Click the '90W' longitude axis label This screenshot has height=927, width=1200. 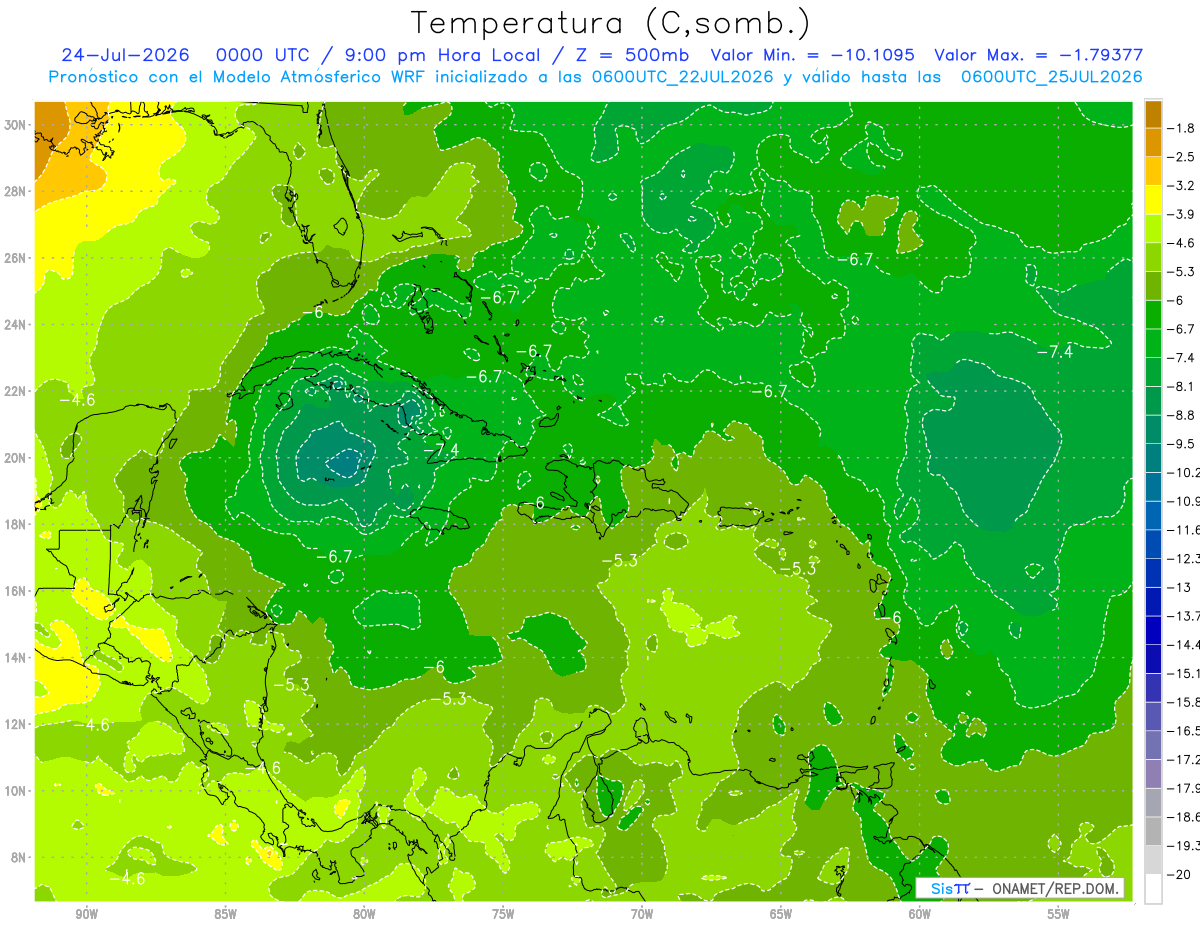click(86, 914)
